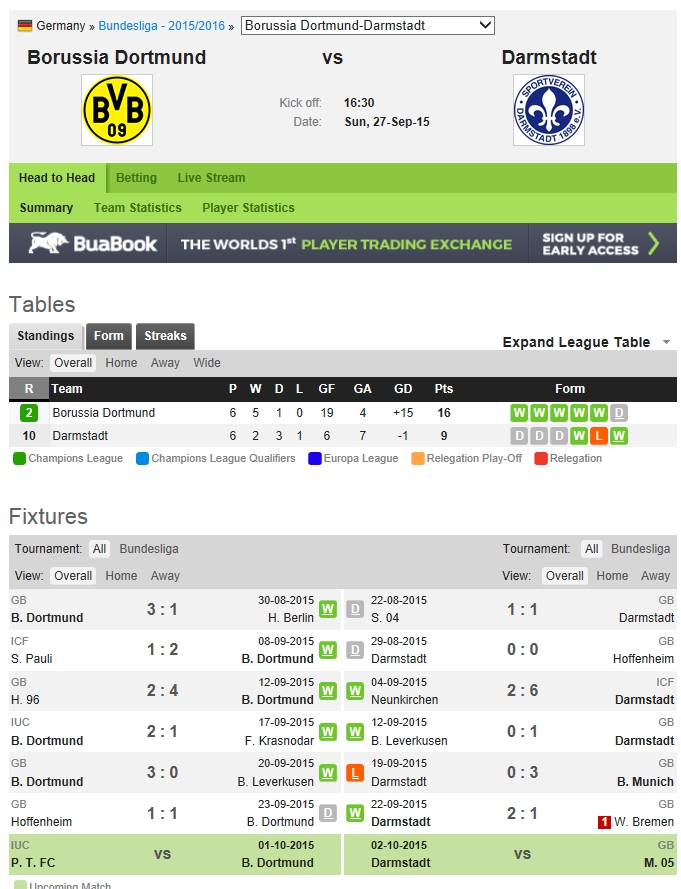This screenshot has width=681, height=889.
Task: Click the Darmstadt club crest logo
Action: point(548,110)
